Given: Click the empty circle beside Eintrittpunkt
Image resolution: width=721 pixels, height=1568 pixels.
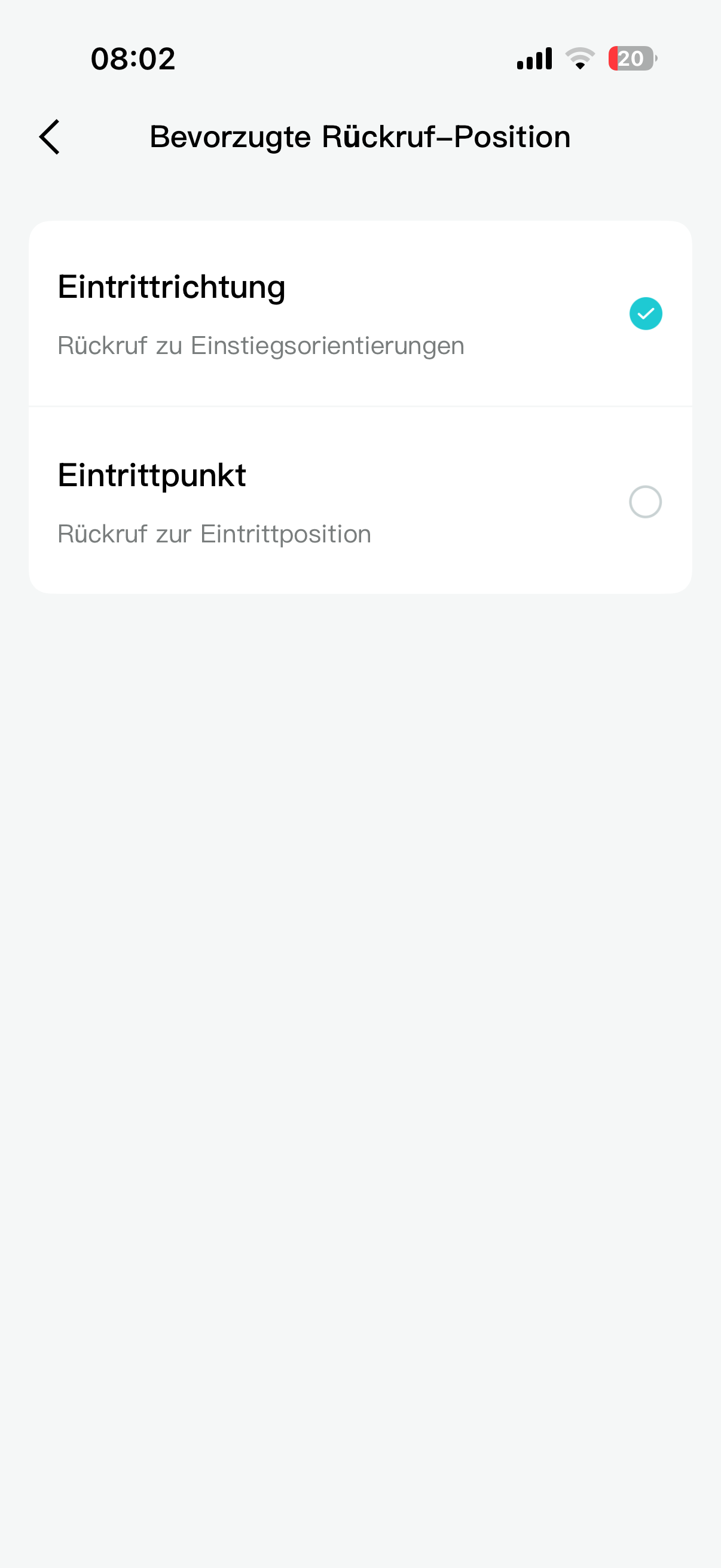Looking at the screenshot, I should tap(646, 502).
